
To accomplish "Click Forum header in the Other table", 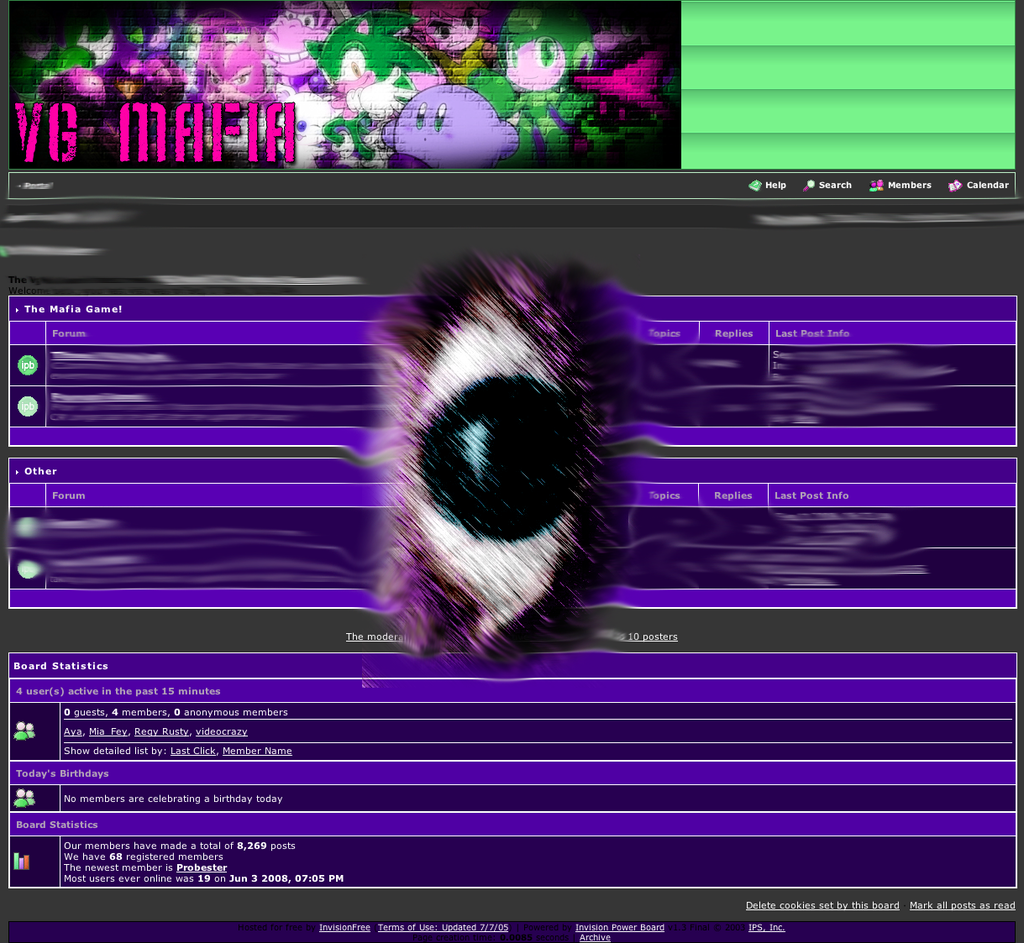I will 69,495.
